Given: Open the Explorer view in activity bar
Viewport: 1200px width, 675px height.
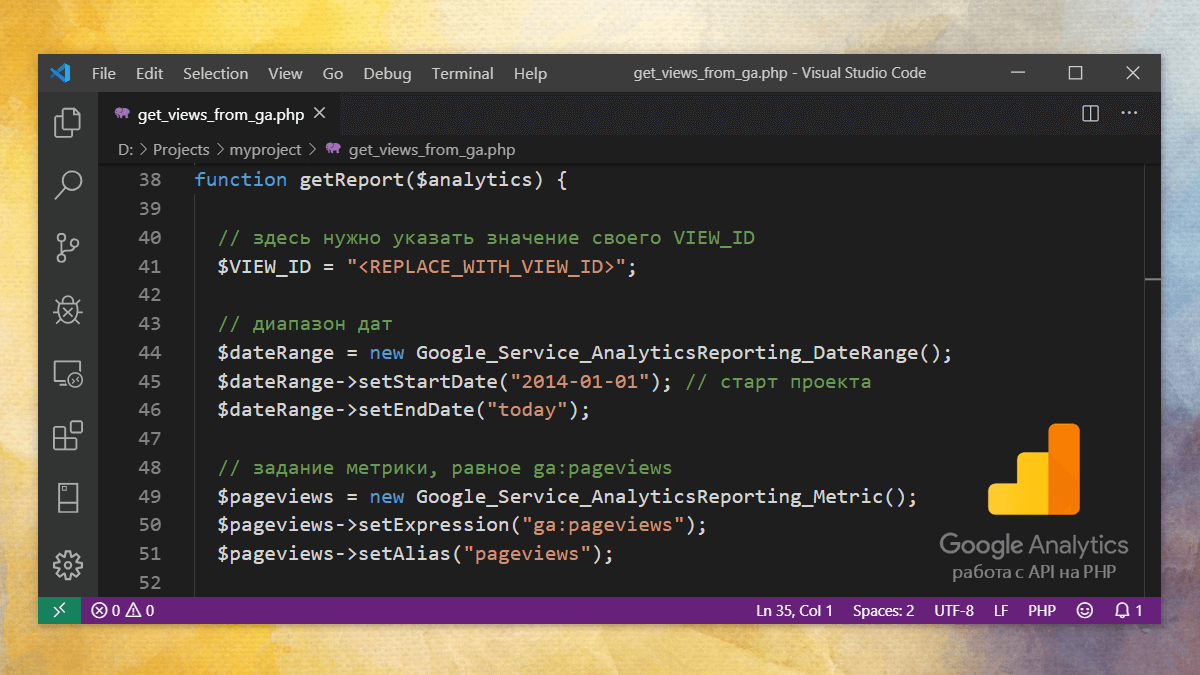Looking at the screenshot, I should (68, 122).
